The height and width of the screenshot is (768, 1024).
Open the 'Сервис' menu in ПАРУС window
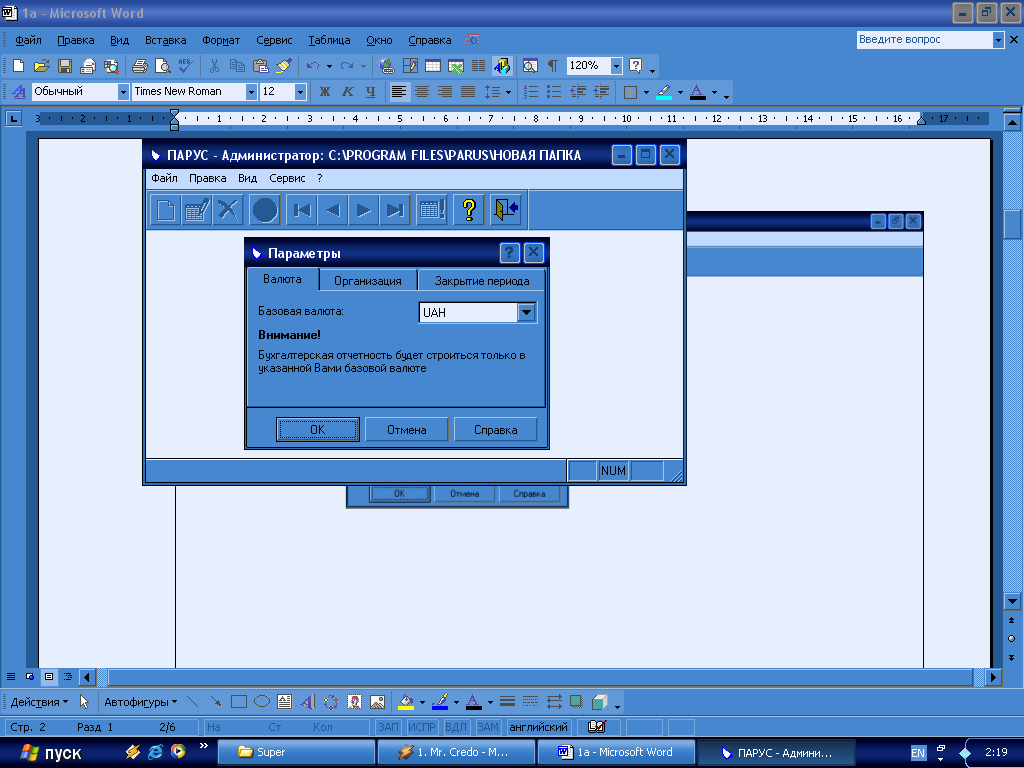pyautogui.click(x=287, y=178)
